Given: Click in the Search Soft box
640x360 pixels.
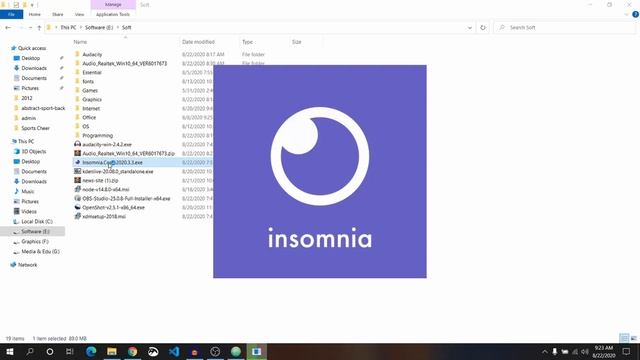Looking at the screenshot, I should [564, 27].
